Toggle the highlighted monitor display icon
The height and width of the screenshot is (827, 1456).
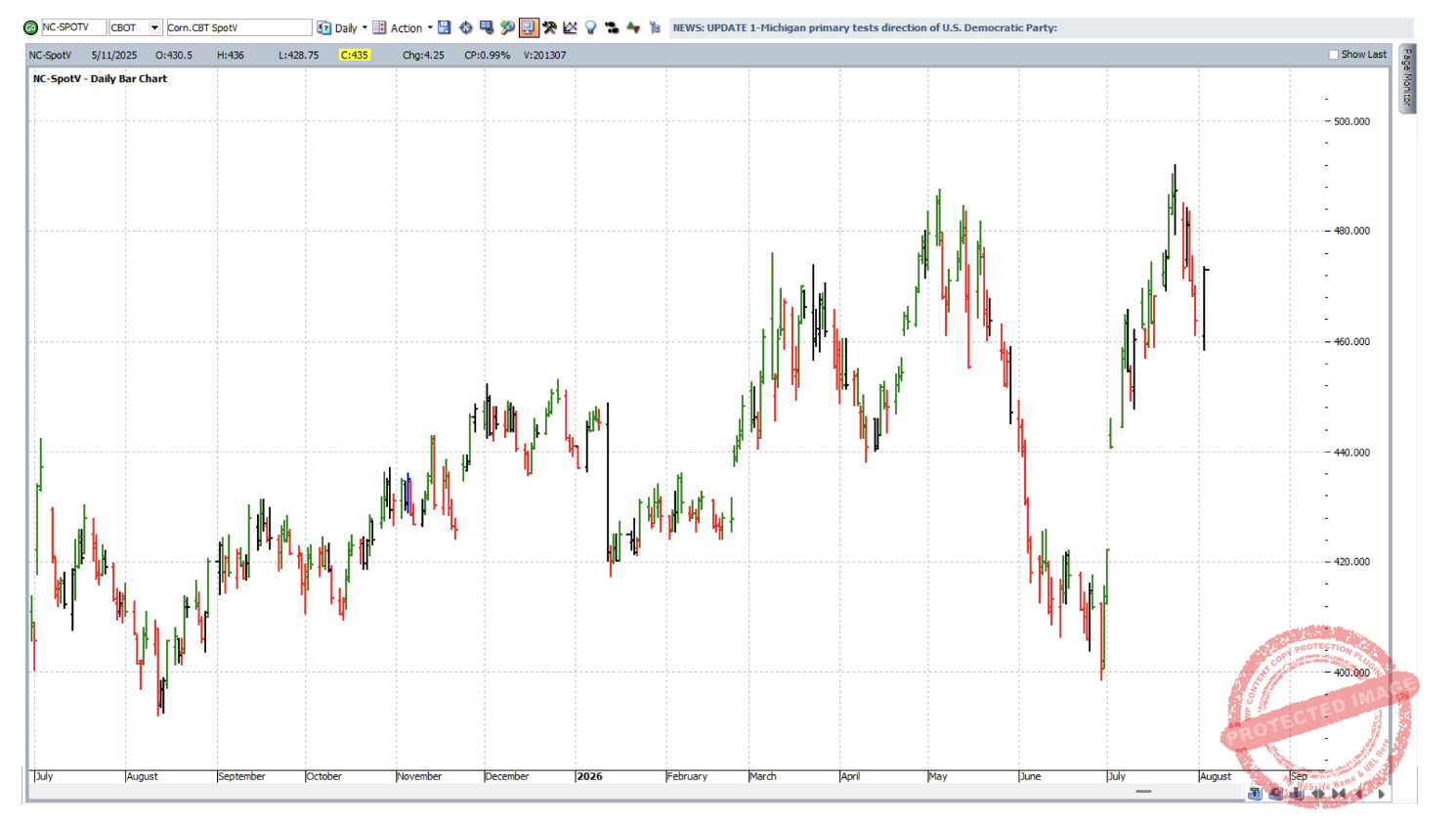click(529, 27)
